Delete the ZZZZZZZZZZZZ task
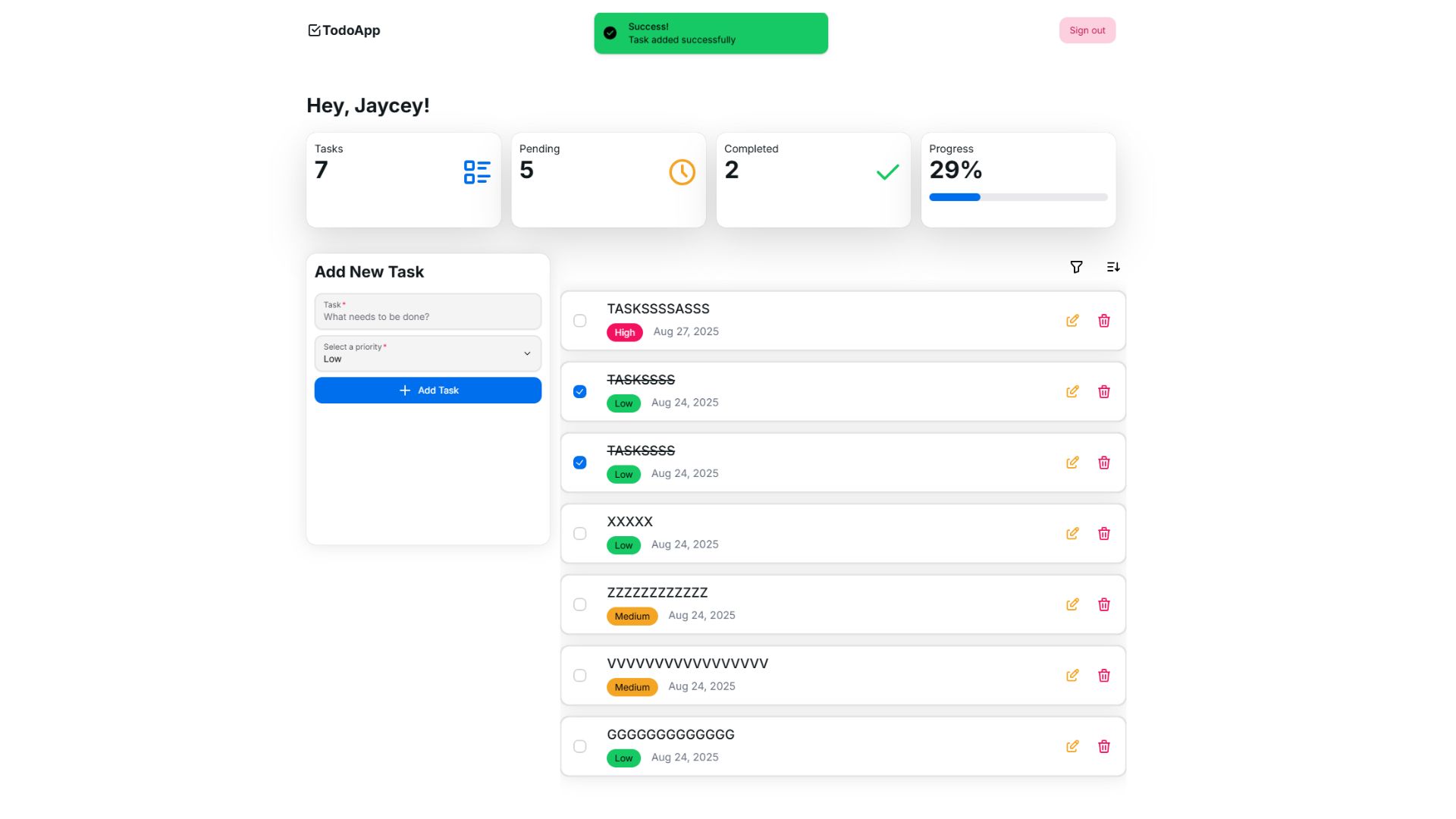Image resolution: width=1456 pixels, height=819 pixels. coord(1104,604)
